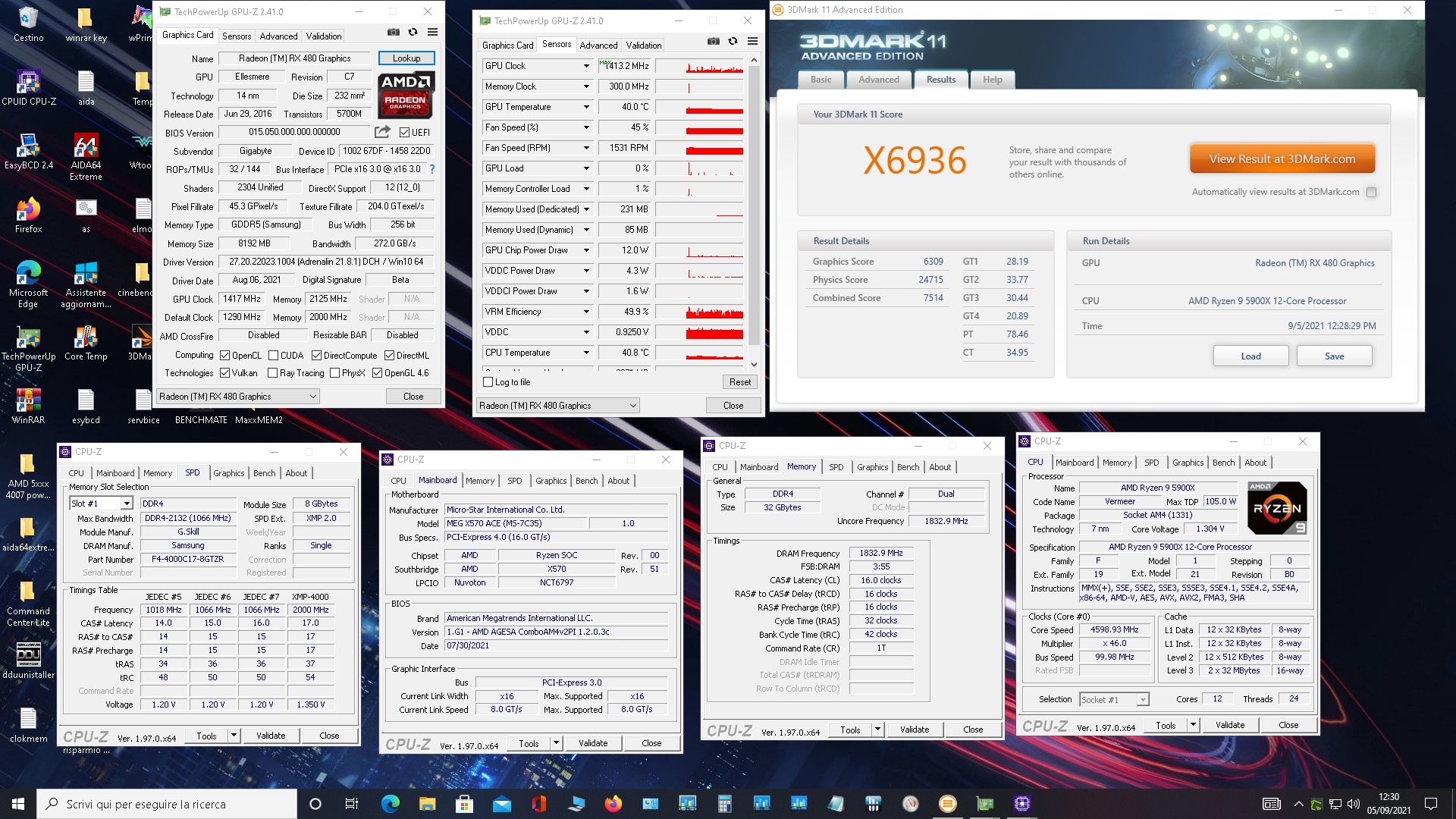
Task: Click the BIOS share/export icon in GPU-Z
Action: pyautogui.click(x=382, y=131)
